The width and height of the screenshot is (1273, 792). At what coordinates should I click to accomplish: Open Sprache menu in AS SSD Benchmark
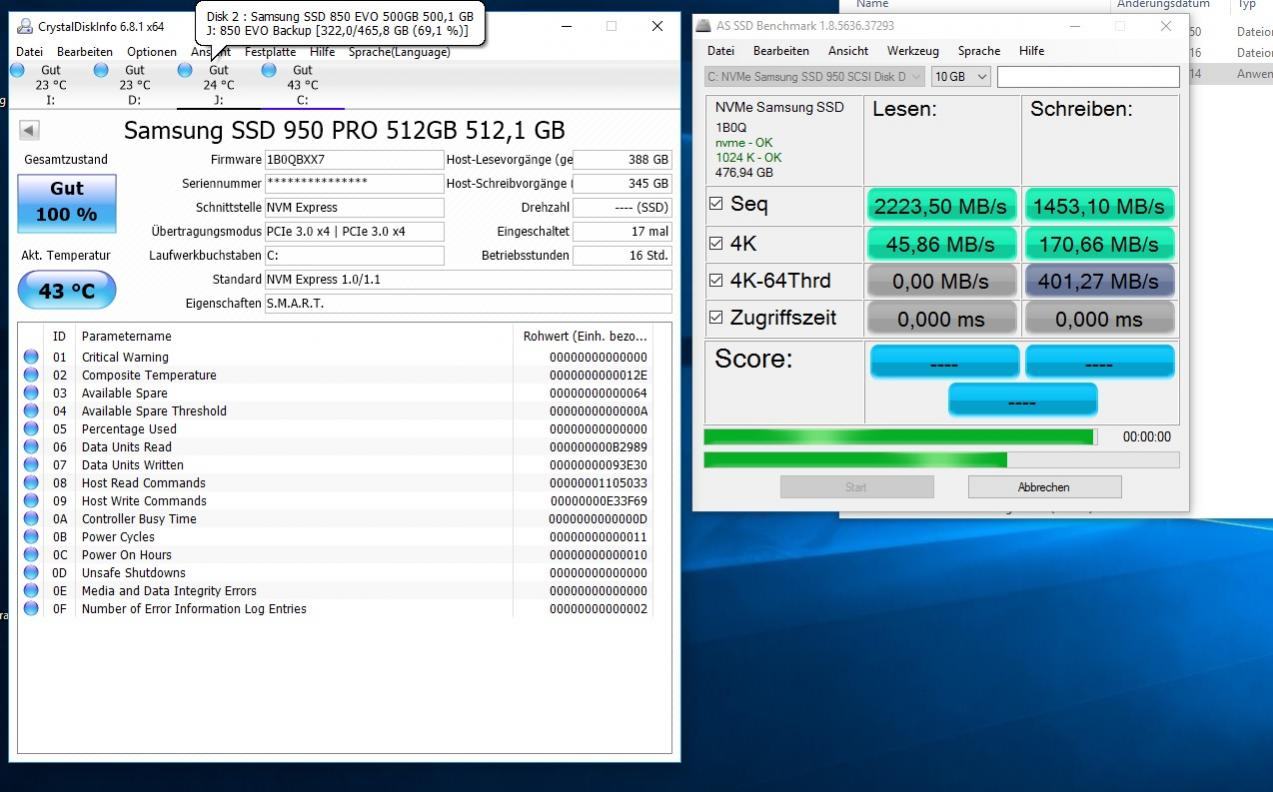pos(979,51)
